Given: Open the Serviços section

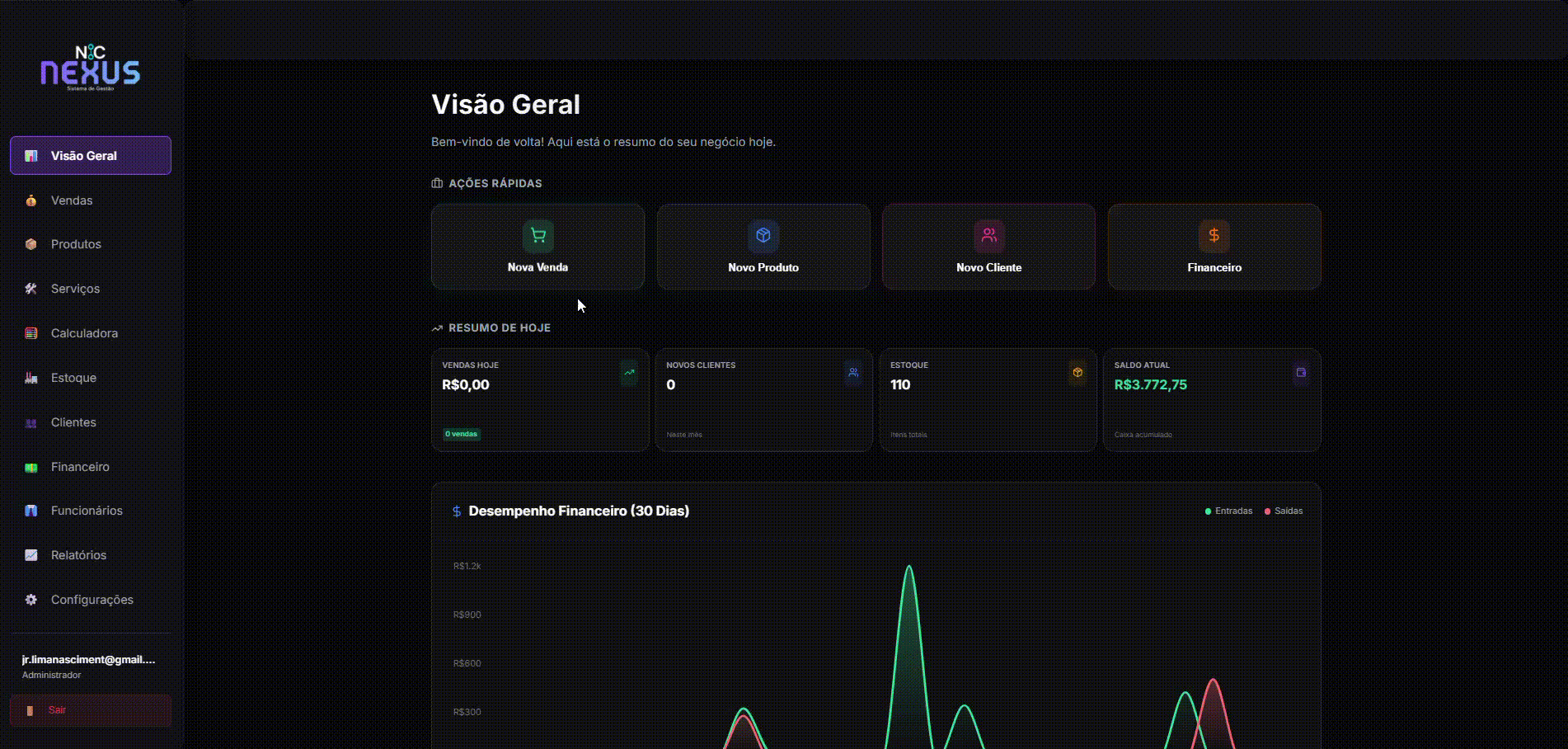Looking at the screenshot, I should 75,289.
